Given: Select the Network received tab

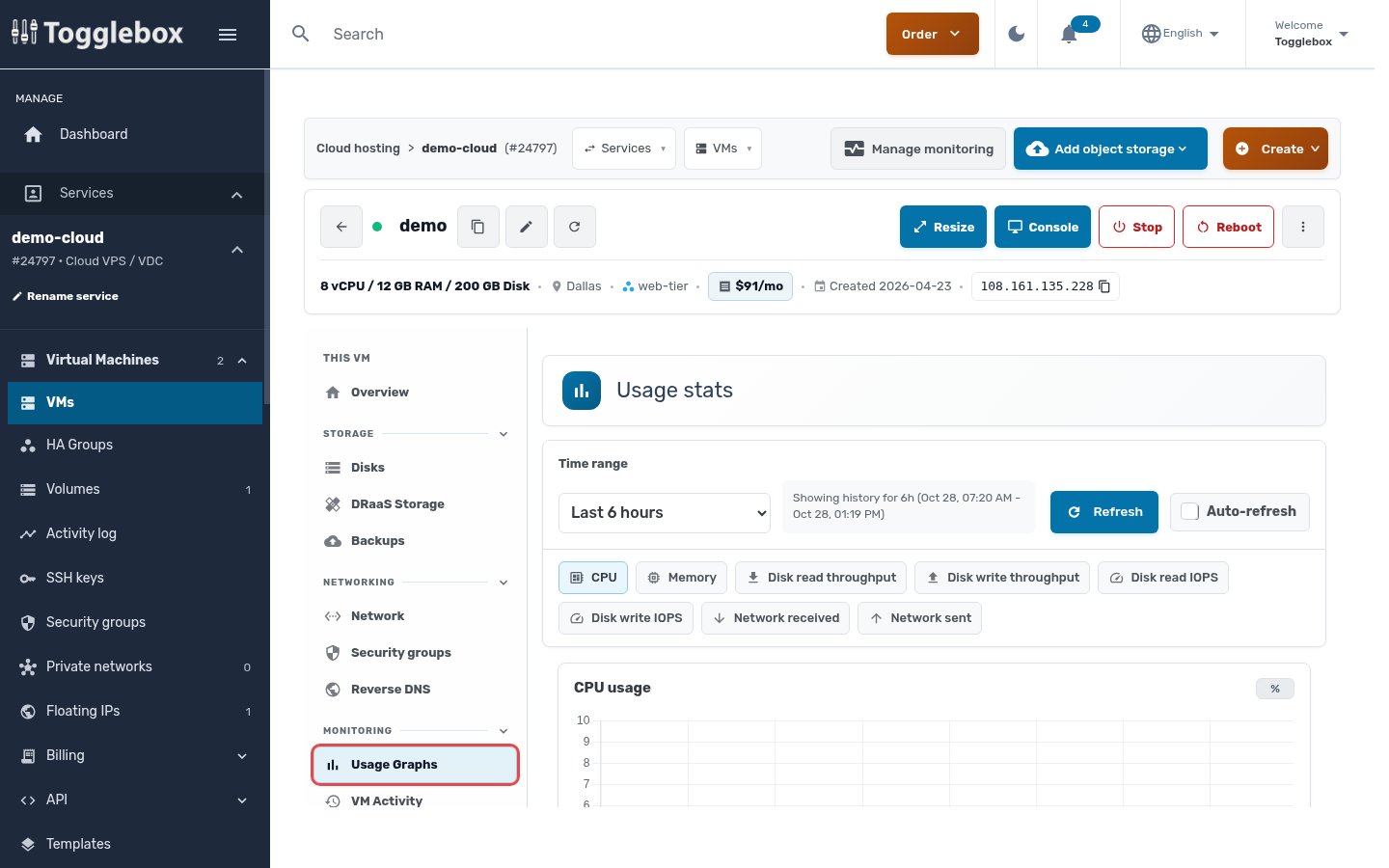Looking at the screenshot, I should point(776,618).
